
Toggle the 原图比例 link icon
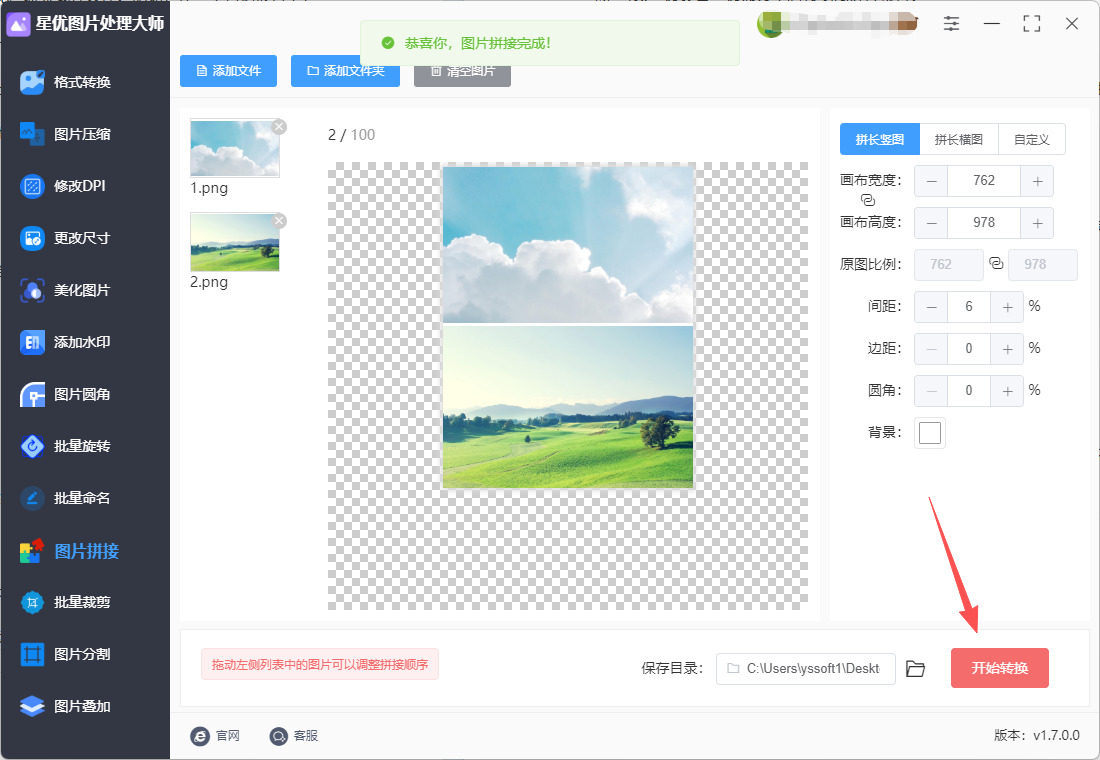tap(996, 264)
